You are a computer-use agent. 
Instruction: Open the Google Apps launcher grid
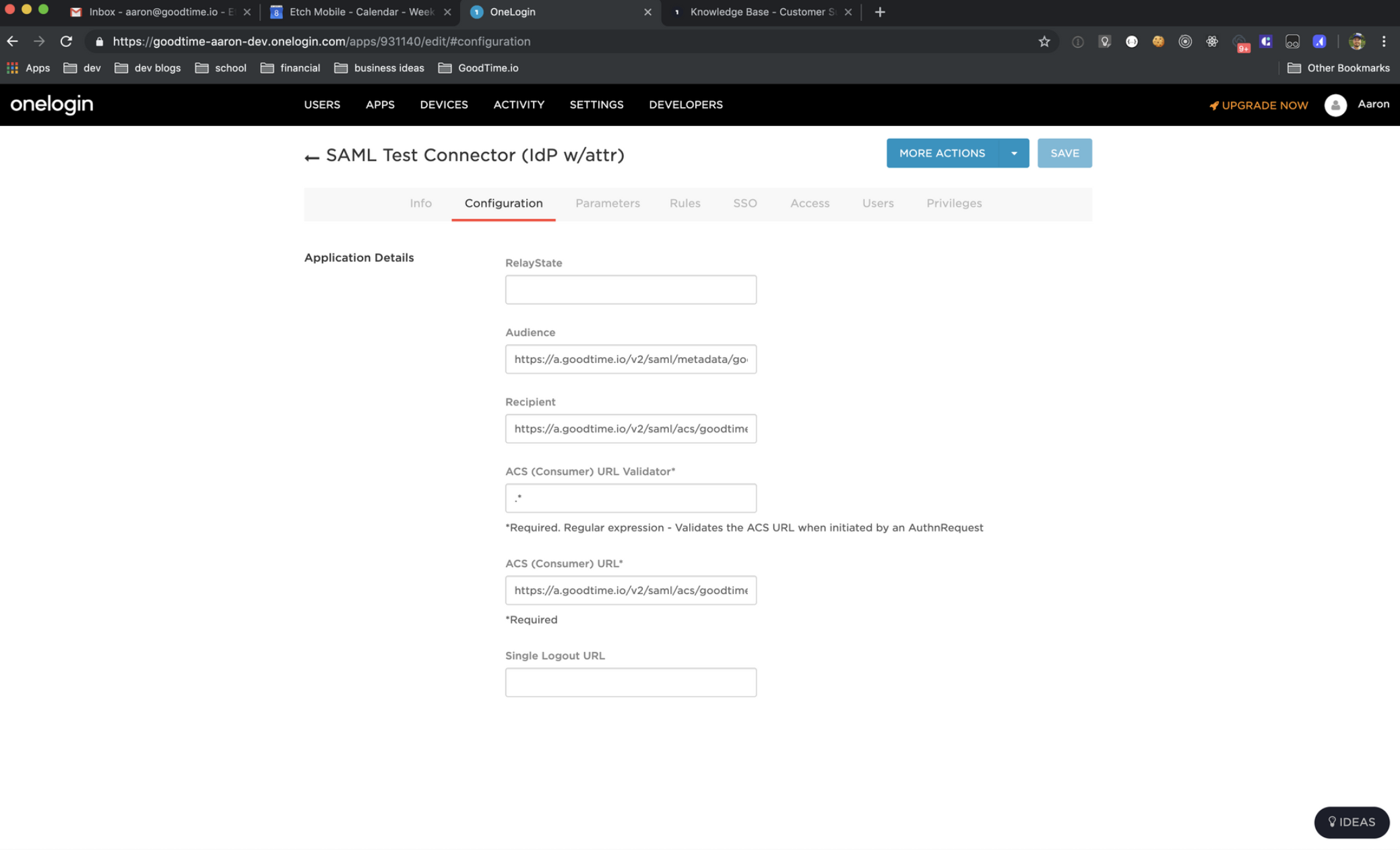pyautogui.click(x=11, y=67)
